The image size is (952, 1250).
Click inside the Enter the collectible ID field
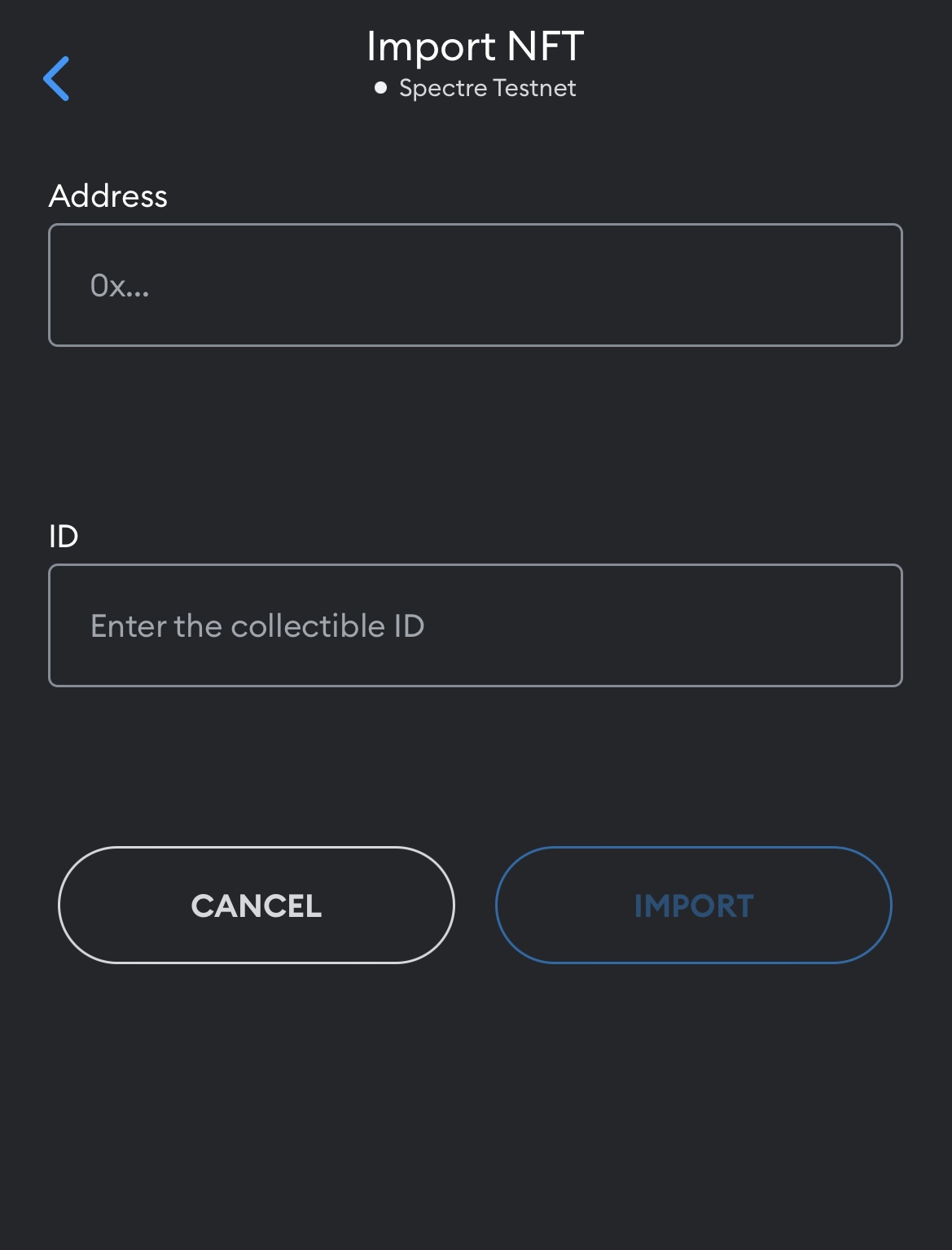[x=476, y=625]
